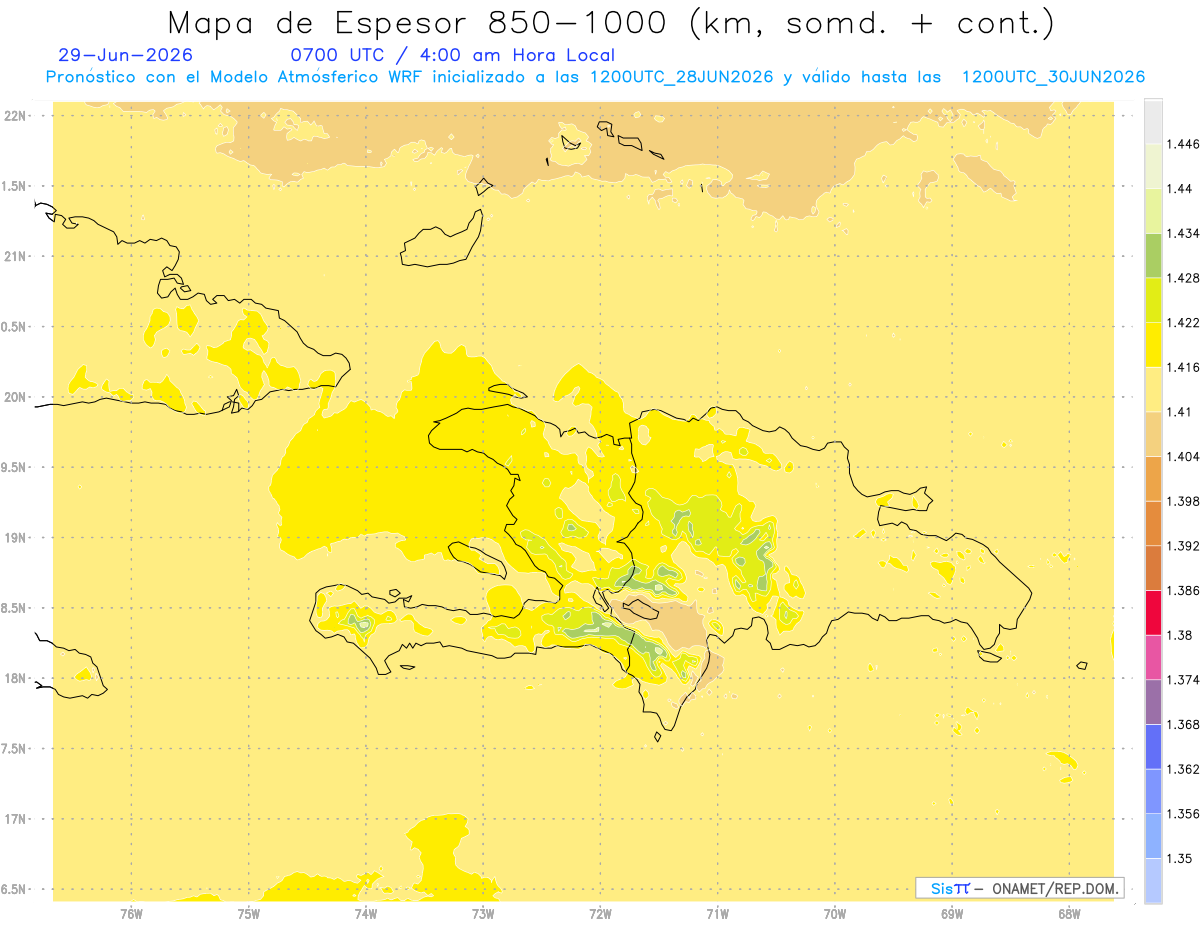Viewport: 1200px width, 927px height.
Task: Click the latitude label '20N'
Action: coord(14,397)
